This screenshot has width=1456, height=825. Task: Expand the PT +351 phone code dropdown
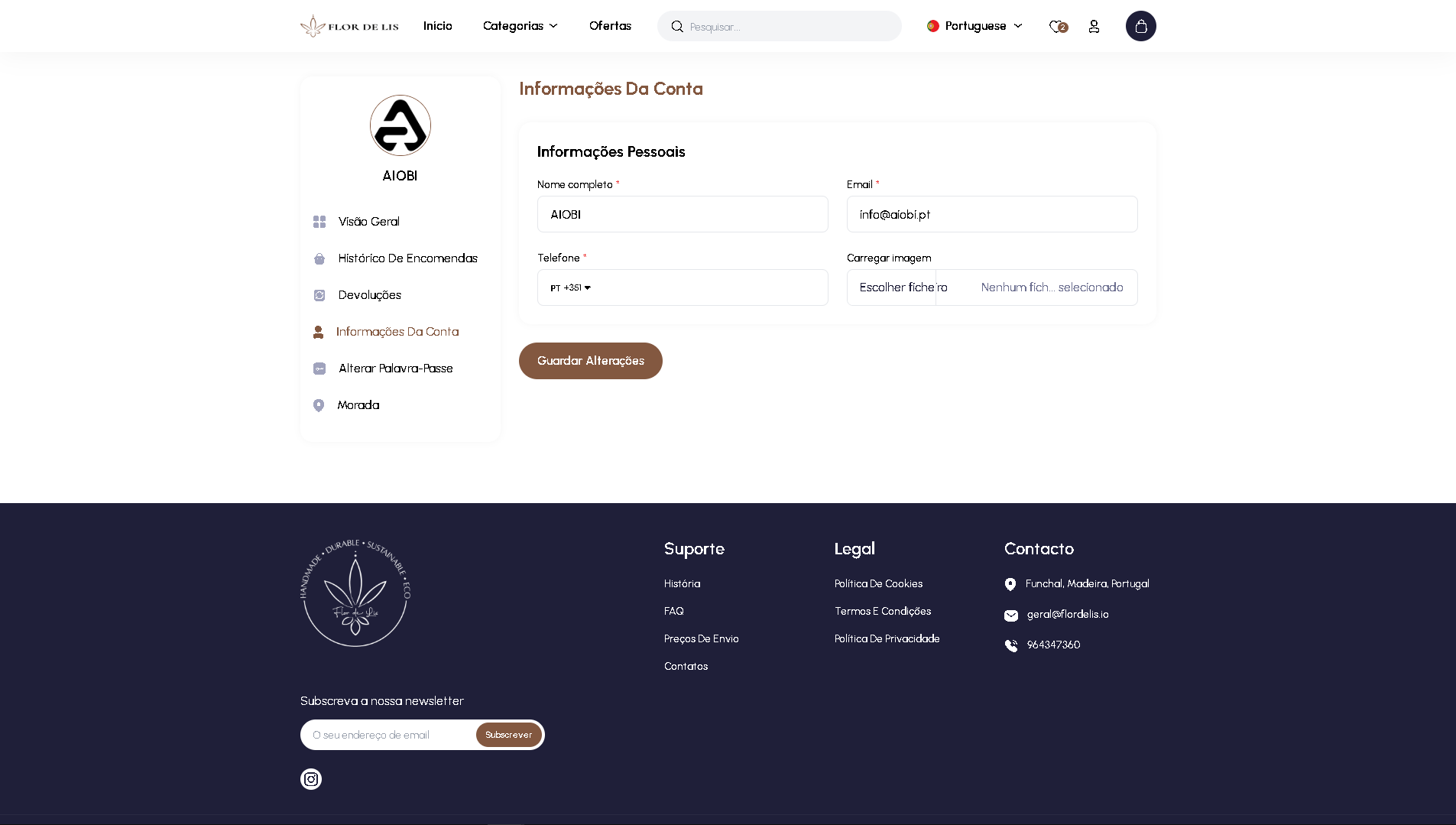tap(569, 287)
